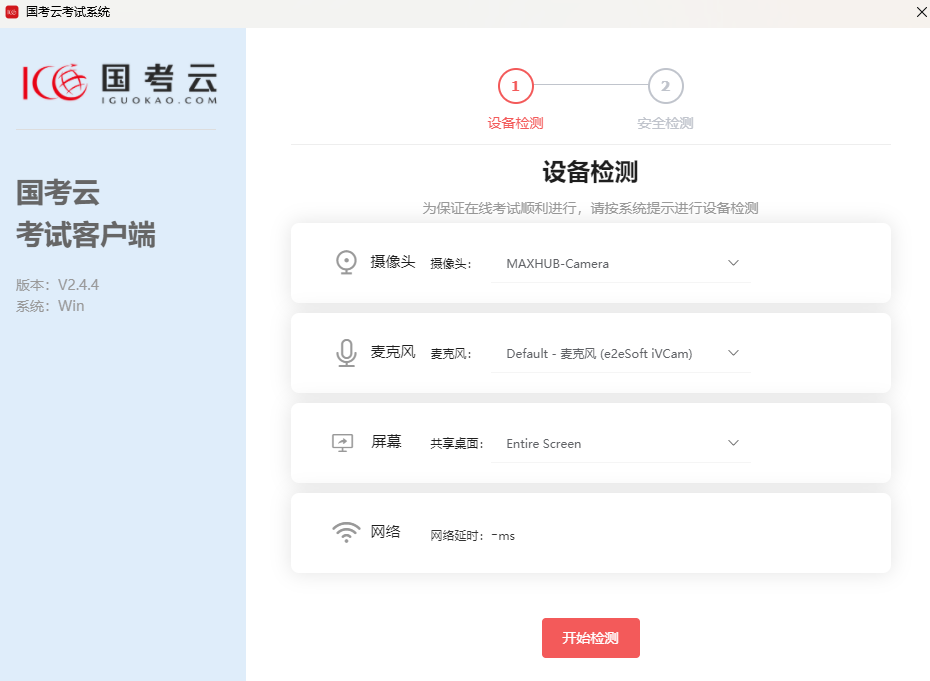Expand the camera dropdown arrow

pyautogui.click(x=733, y=263)
